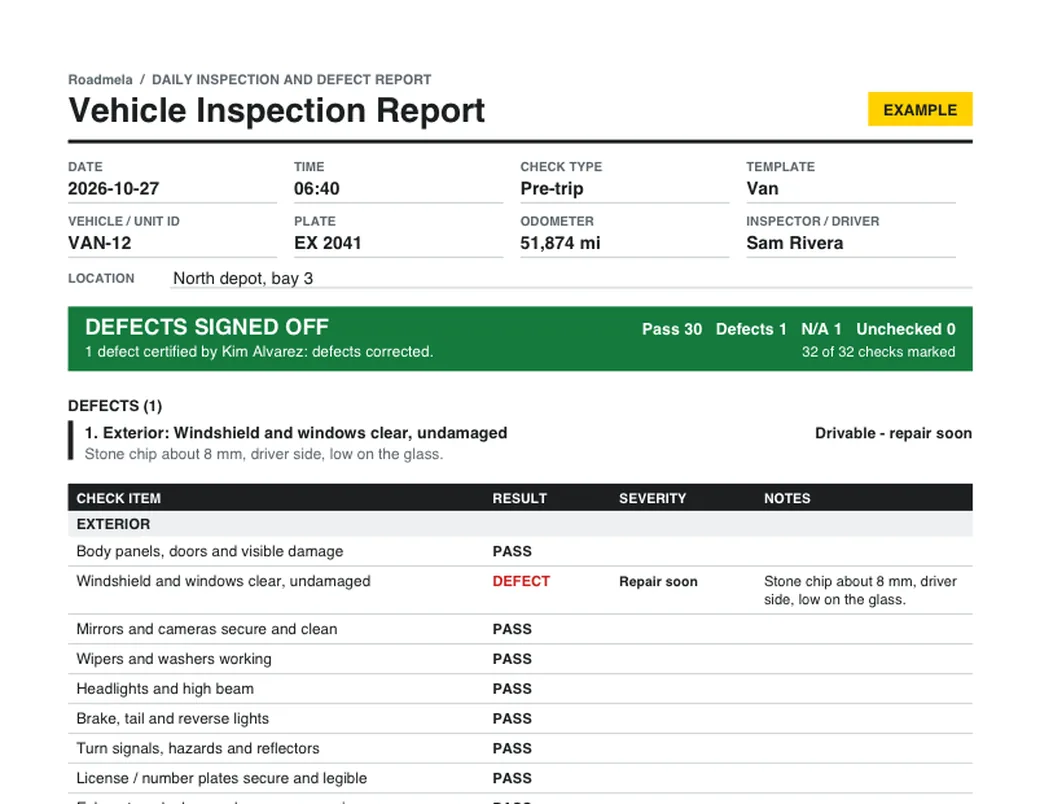
Task: Click Wipers and washers working row
Action: click(520, 659)
